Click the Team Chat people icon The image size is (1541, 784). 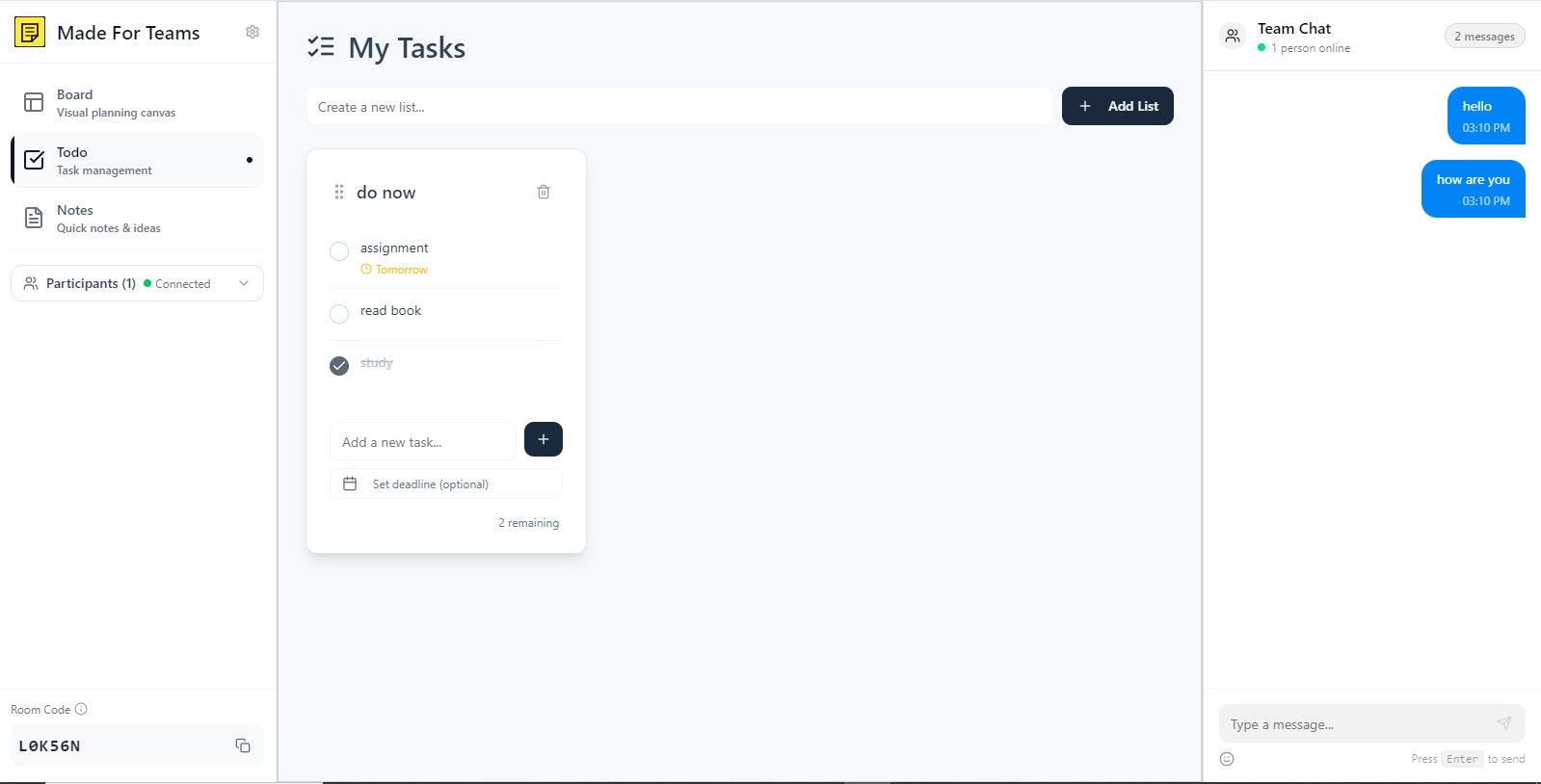1233,37
